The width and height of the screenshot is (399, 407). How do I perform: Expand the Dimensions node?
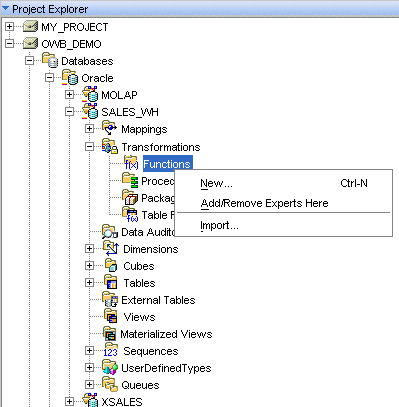[89, 248]
